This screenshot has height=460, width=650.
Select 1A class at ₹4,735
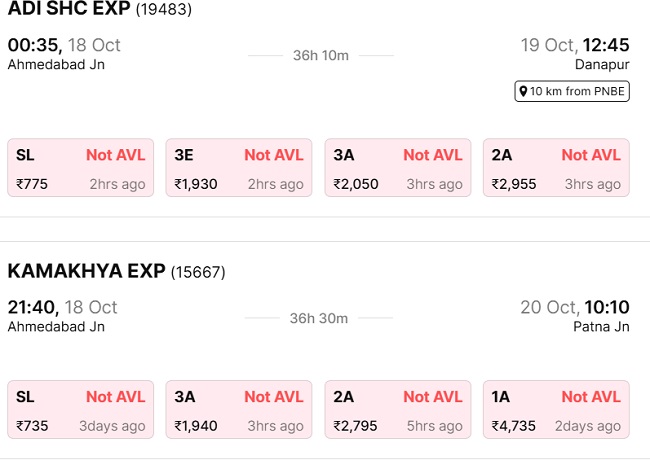tap(556, 410)
